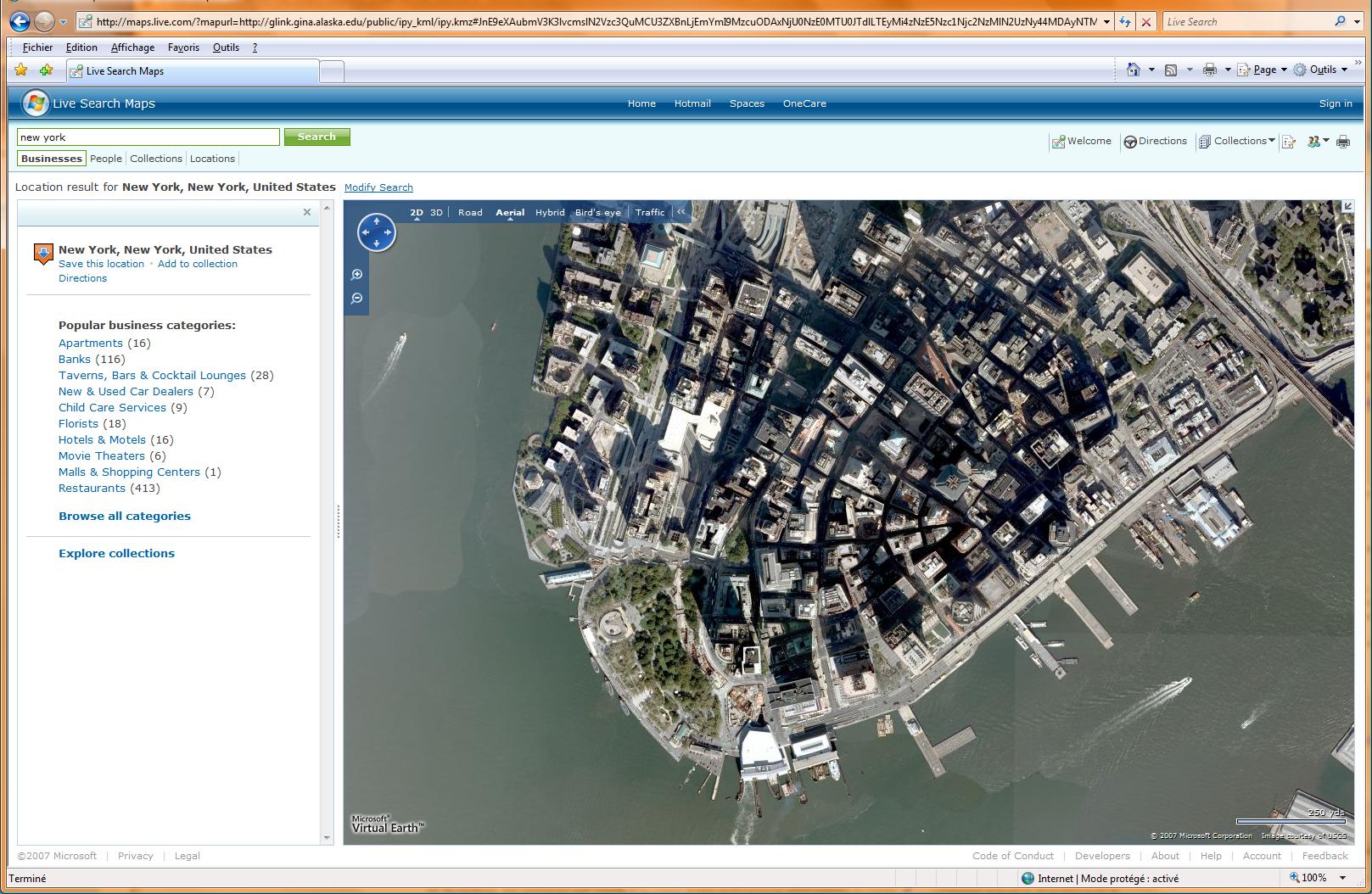Switch map to Hybrid view
Image resolution: width=1372 pixels, height=894 pixels.
coord(550,213)
